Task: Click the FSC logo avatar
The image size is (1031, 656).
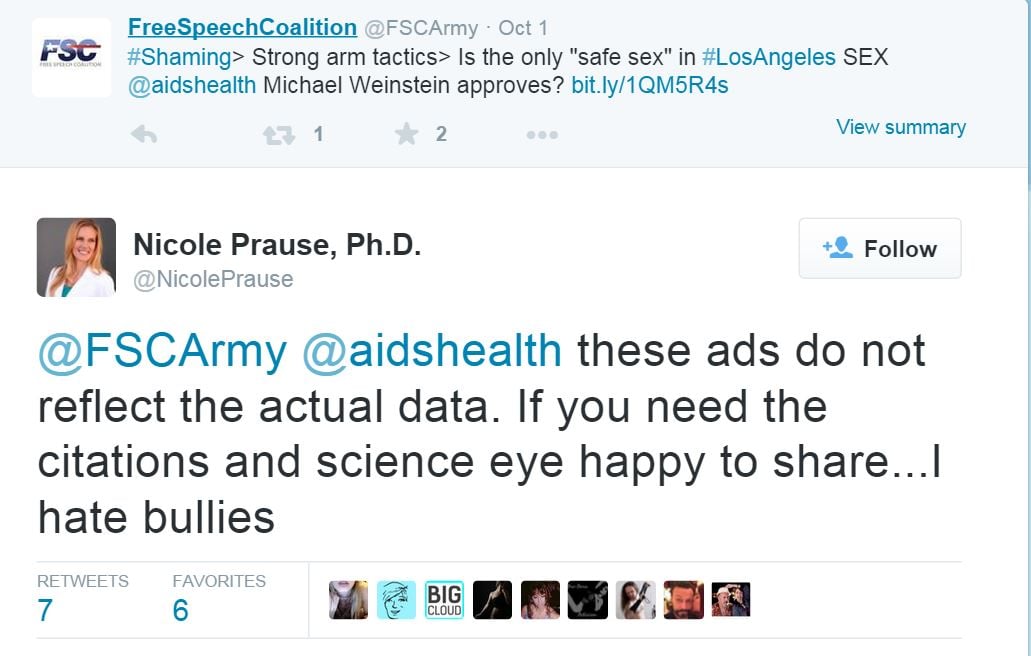Action: (71, 55)
